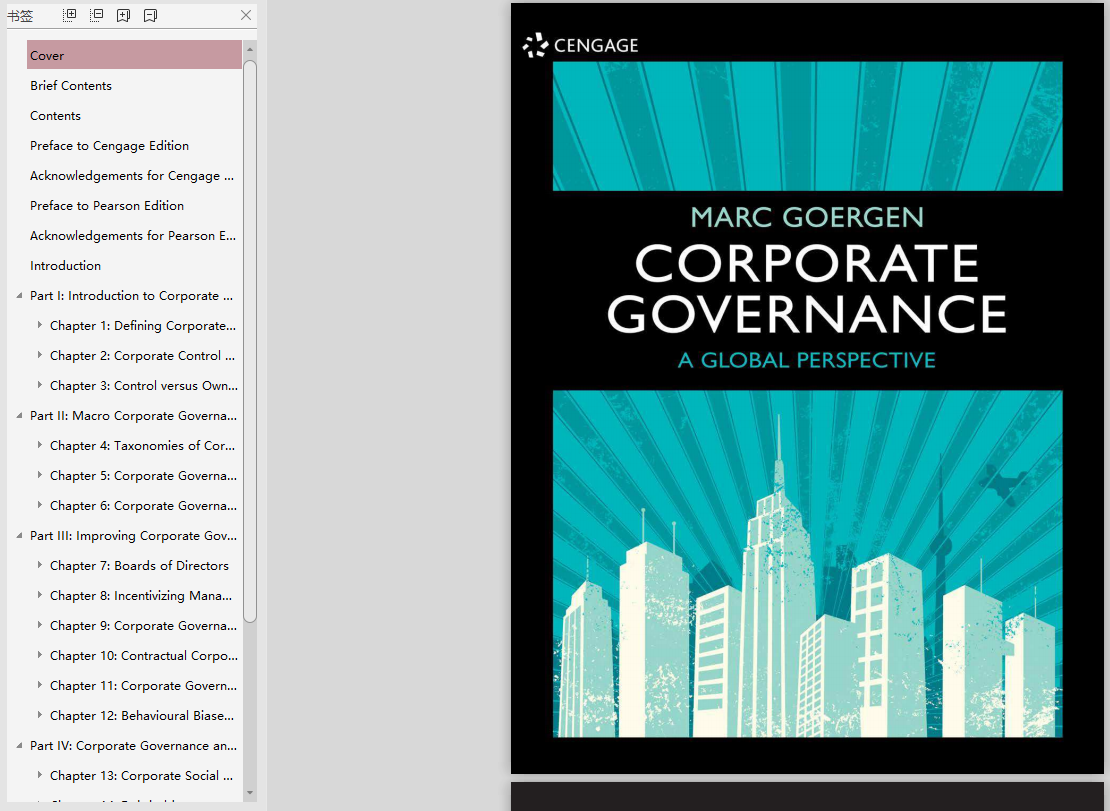The image size is (1110, 811).
Task: Expand Chapter 8: Incentivizing Managers arrow
Action: pyautogui.click(x=40, y=595)
